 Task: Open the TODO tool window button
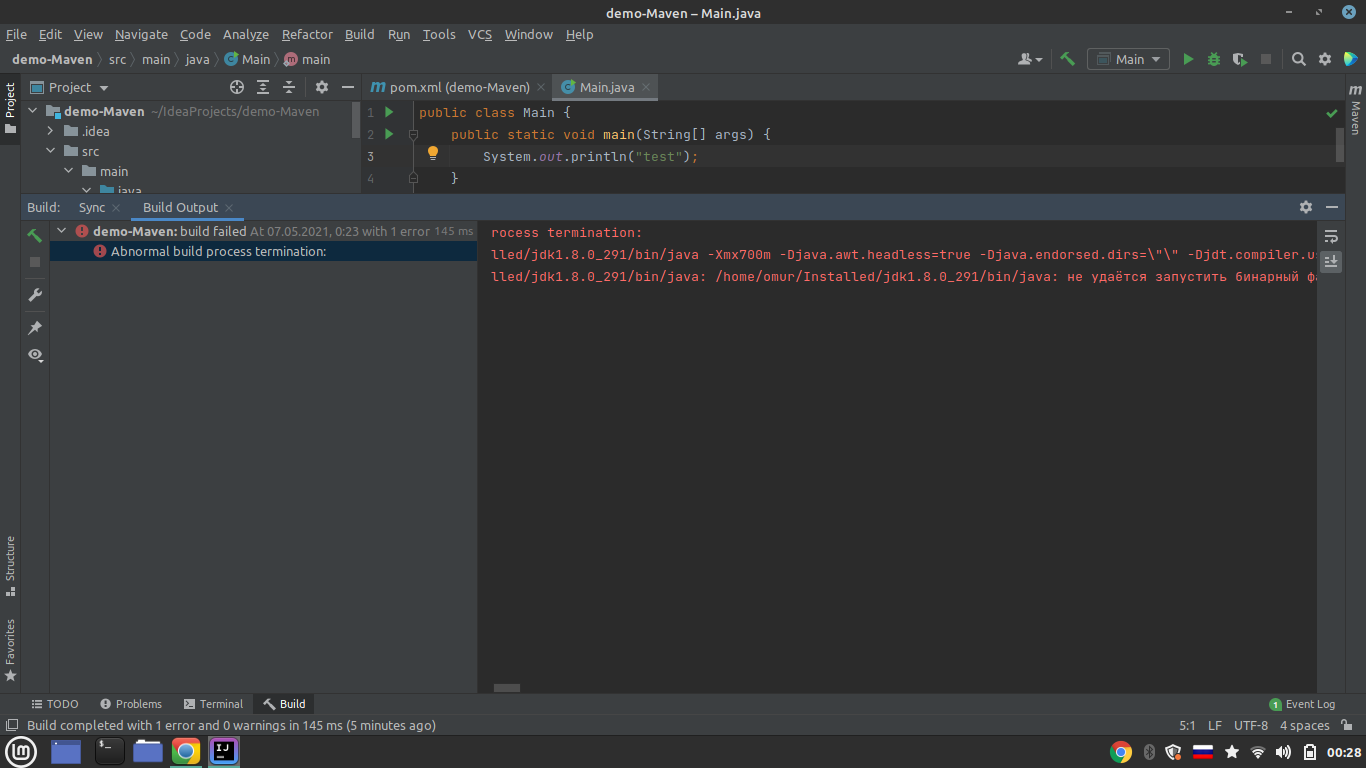(x=54, y=704)
